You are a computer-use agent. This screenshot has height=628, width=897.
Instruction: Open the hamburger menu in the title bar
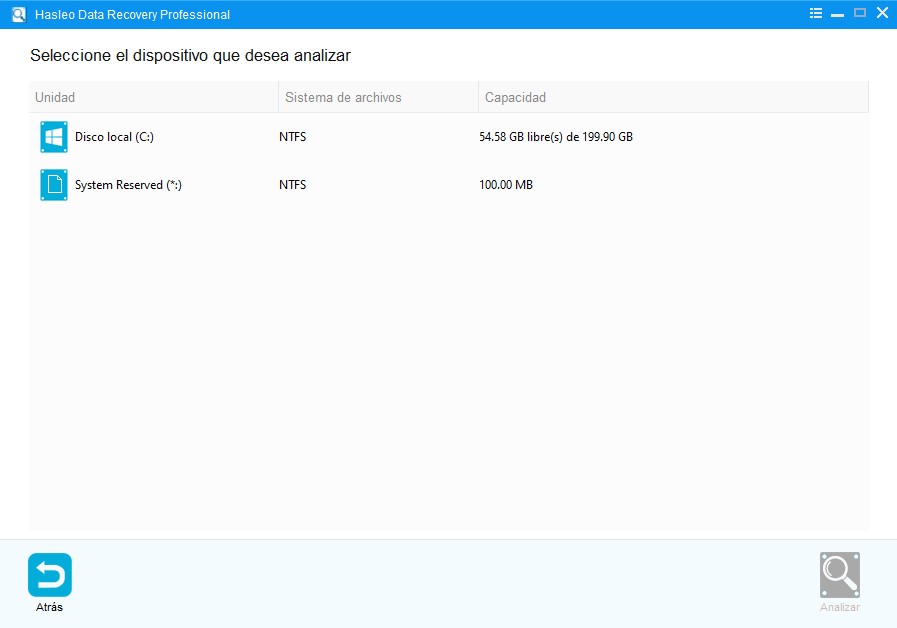815,13
